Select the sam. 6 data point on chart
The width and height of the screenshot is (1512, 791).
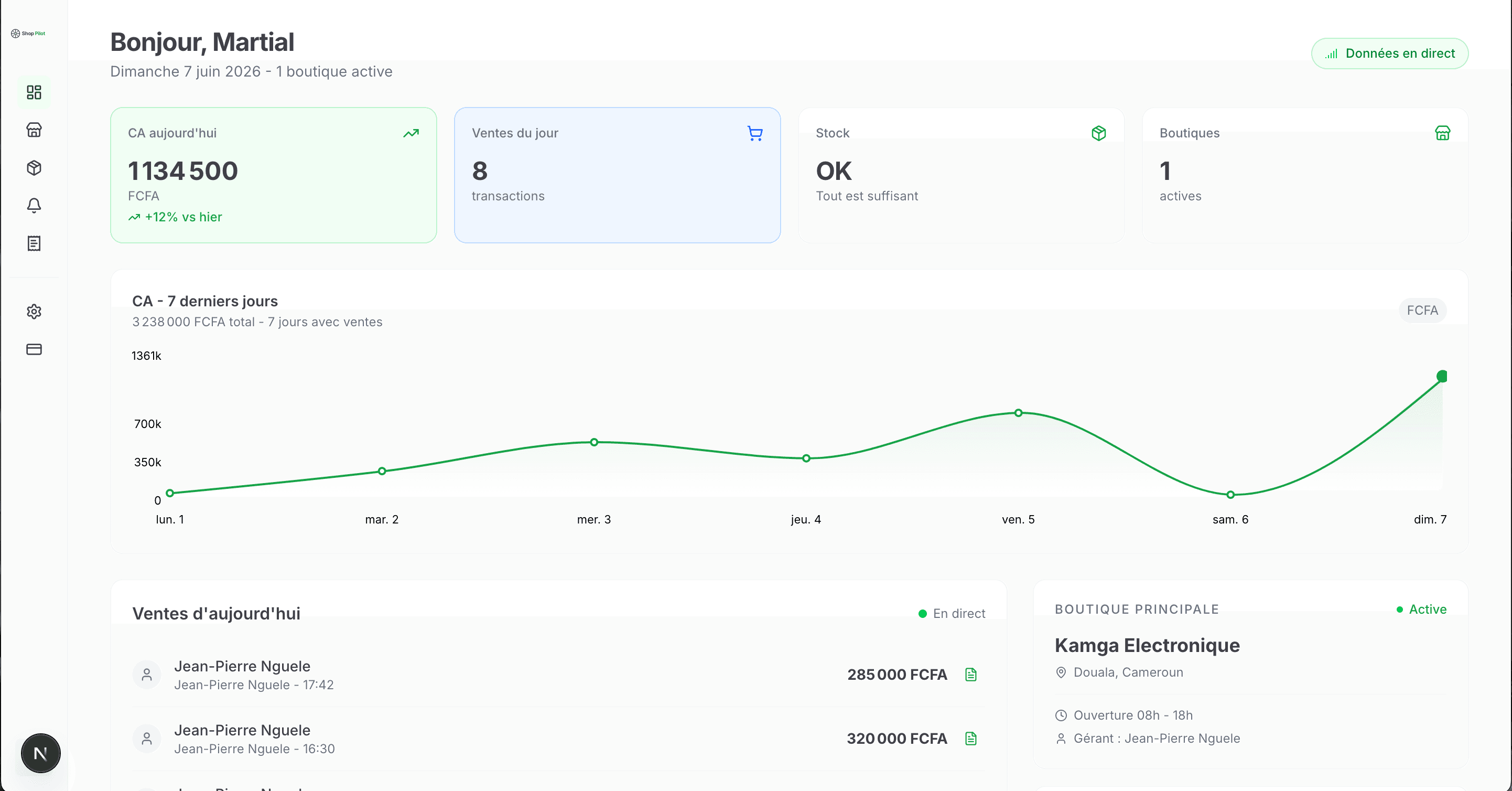point(1231,495)
